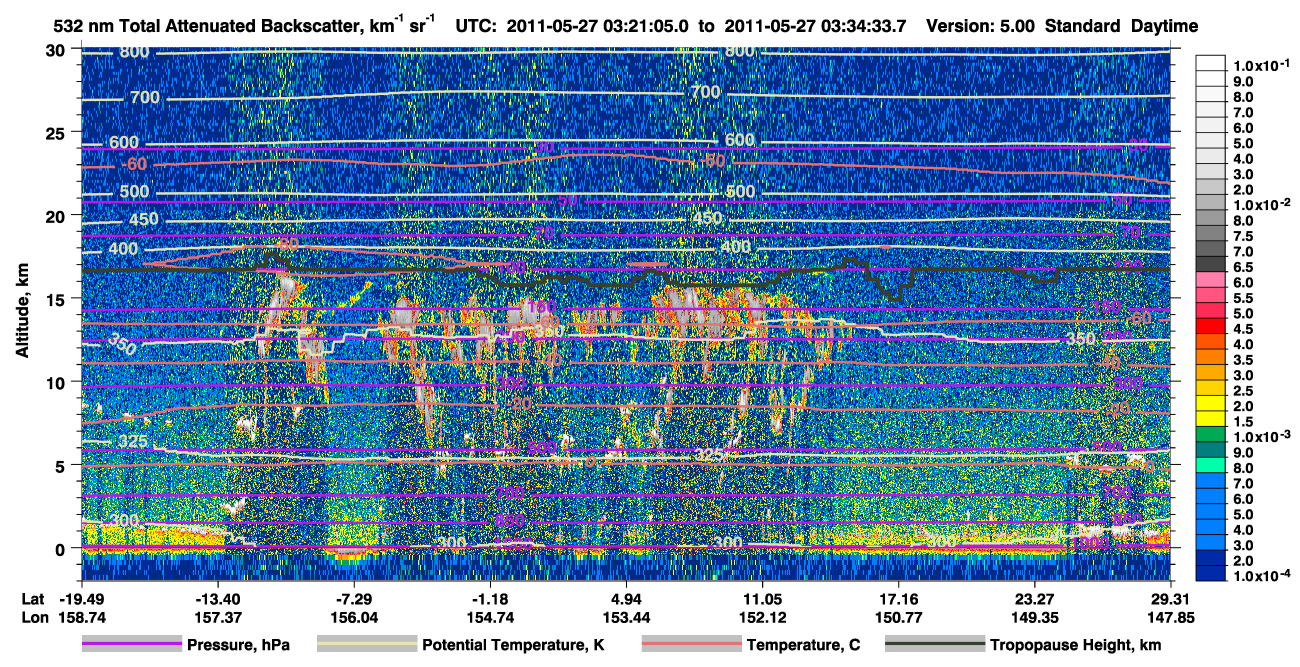
Task: Click the colorbar label '1.0x10-4'
Action: 1262,576
